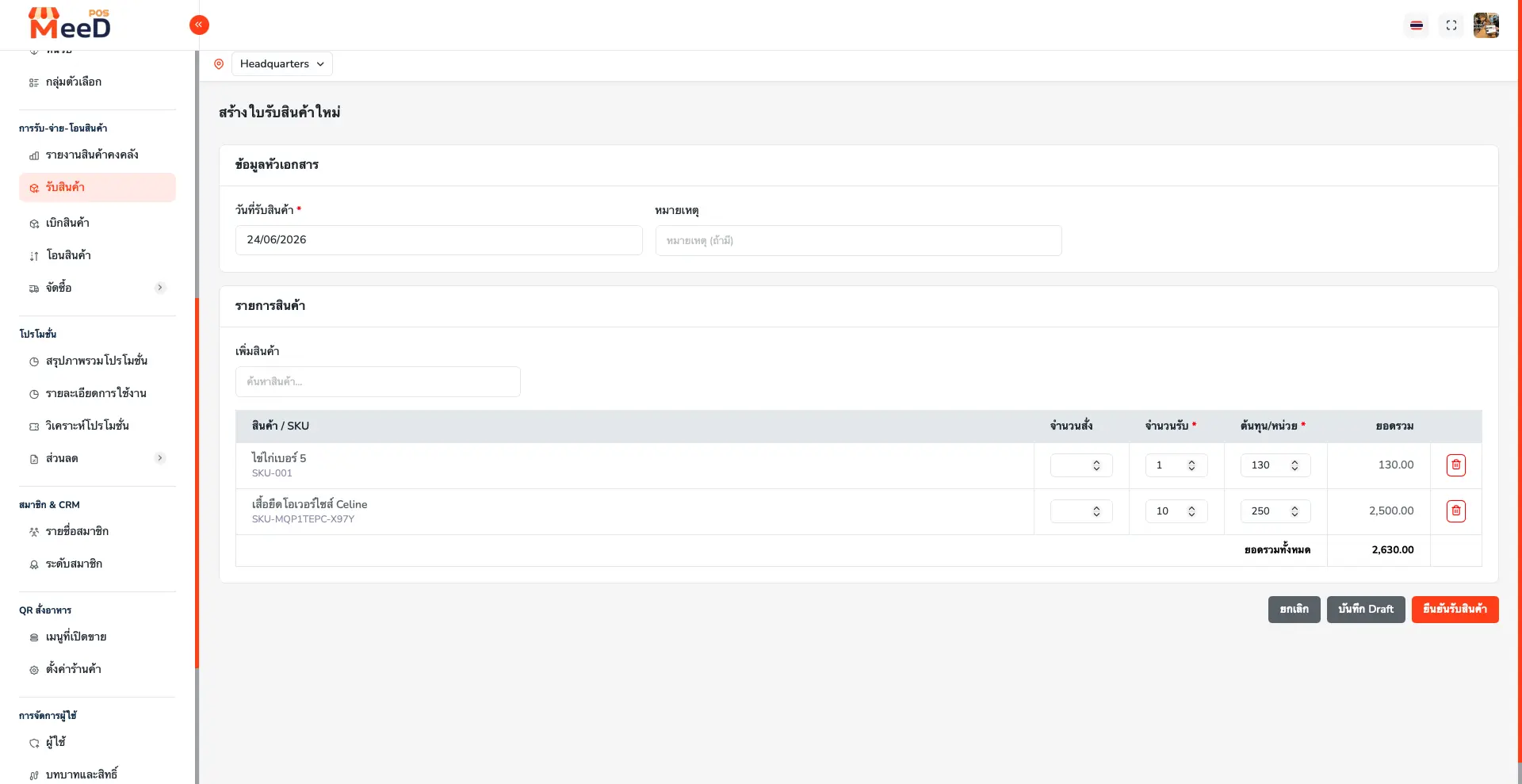Open กลุ่มตัวเลือก menu item
The image size is (1522, 784).
[98, 82]
